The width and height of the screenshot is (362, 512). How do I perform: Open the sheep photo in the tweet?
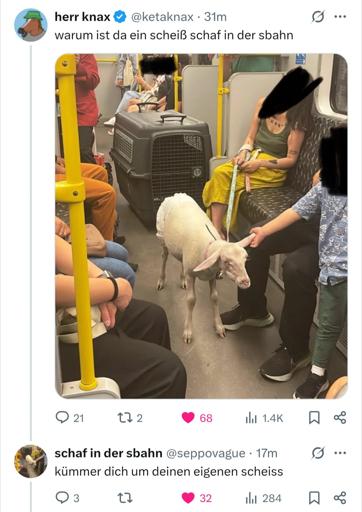click(x=201, y=226)
